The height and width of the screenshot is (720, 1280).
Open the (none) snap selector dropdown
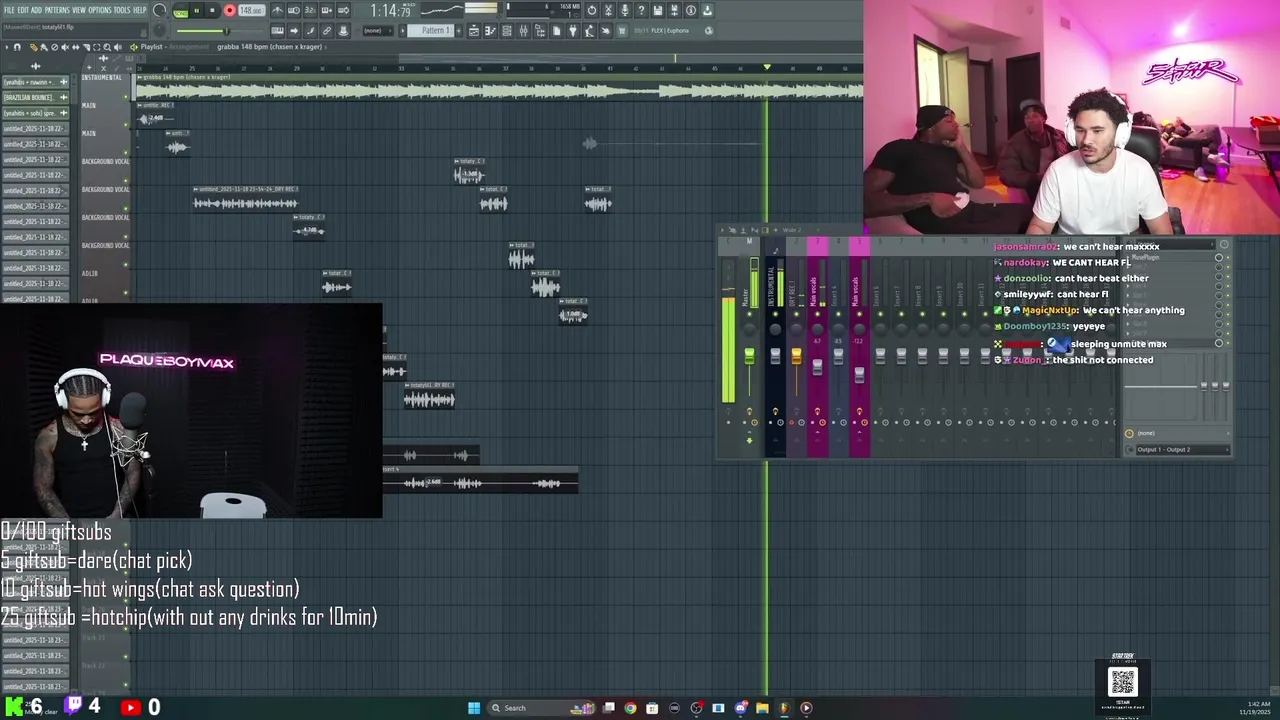(379, 30)
